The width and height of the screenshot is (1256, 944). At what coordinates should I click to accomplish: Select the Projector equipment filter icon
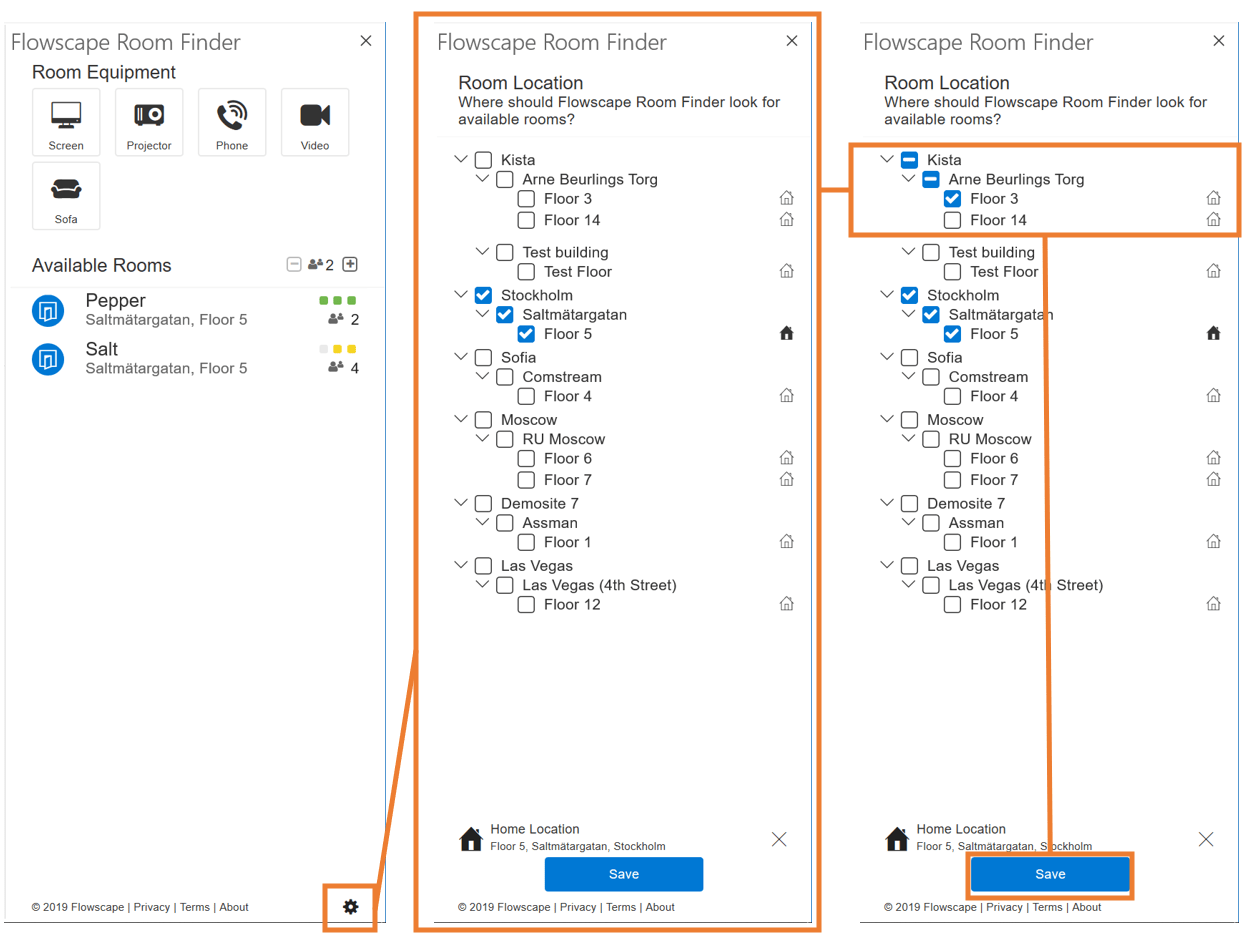tap(149, 122)
